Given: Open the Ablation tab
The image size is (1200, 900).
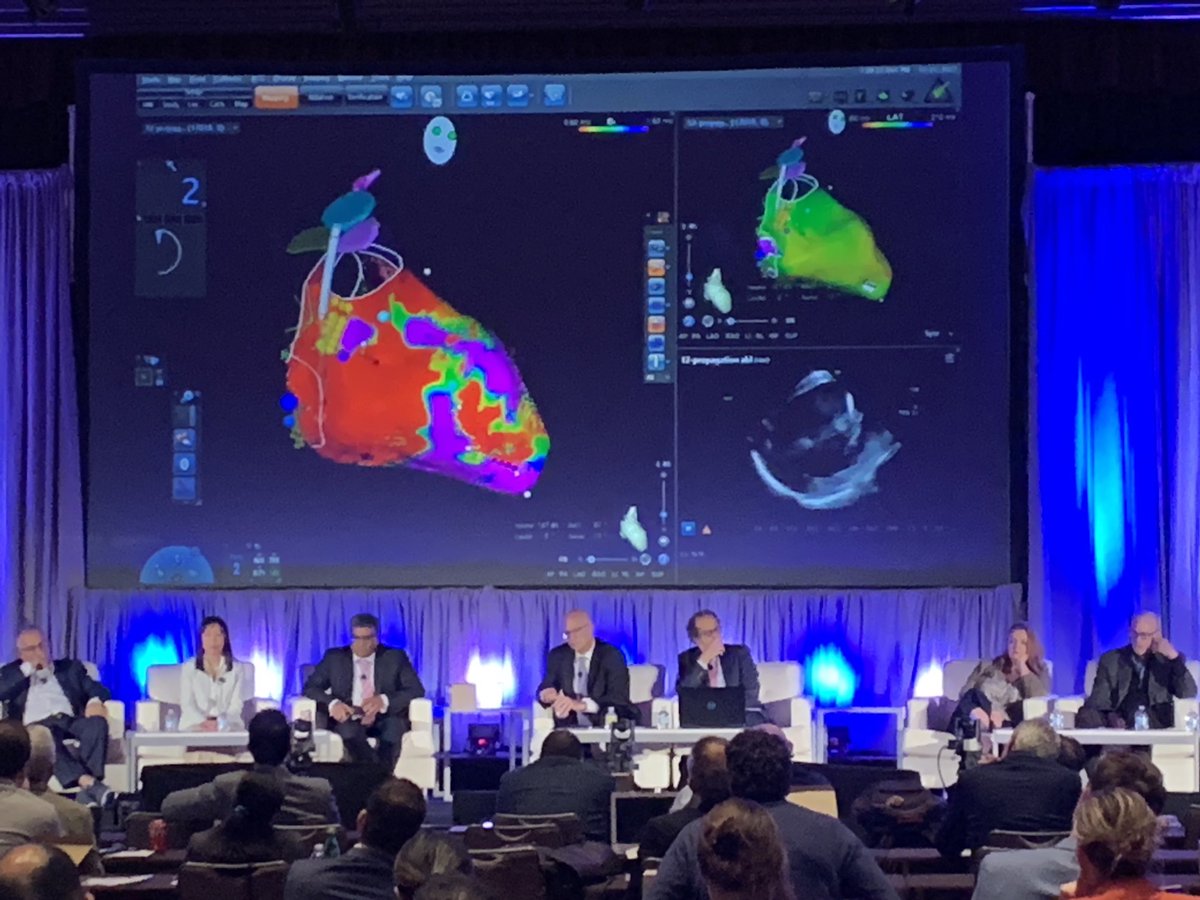Looking at the screenshot, I should click(x=322, y=96).
